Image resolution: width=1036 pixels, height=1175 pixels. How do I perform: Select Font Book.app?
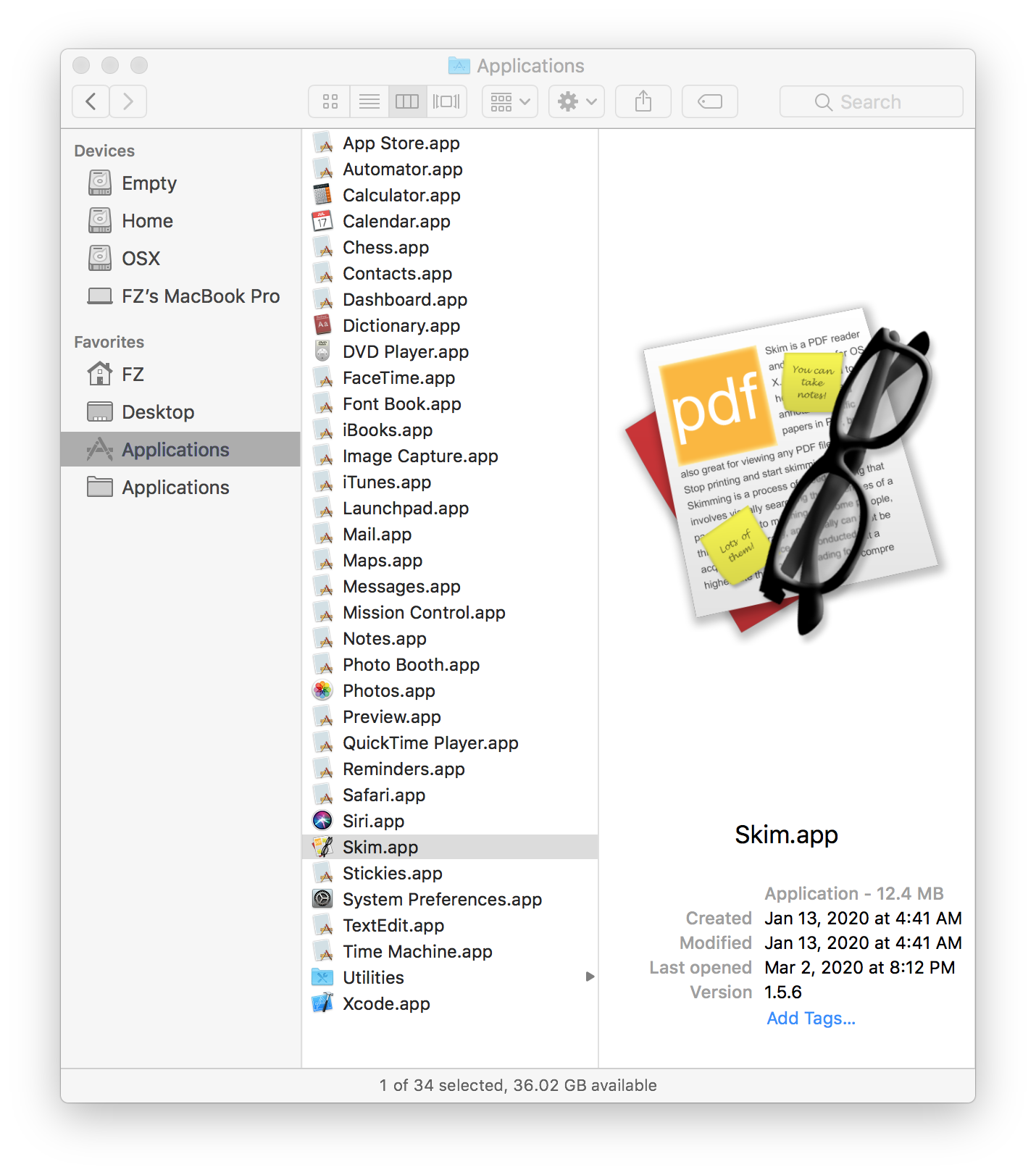tap(450, 403)
